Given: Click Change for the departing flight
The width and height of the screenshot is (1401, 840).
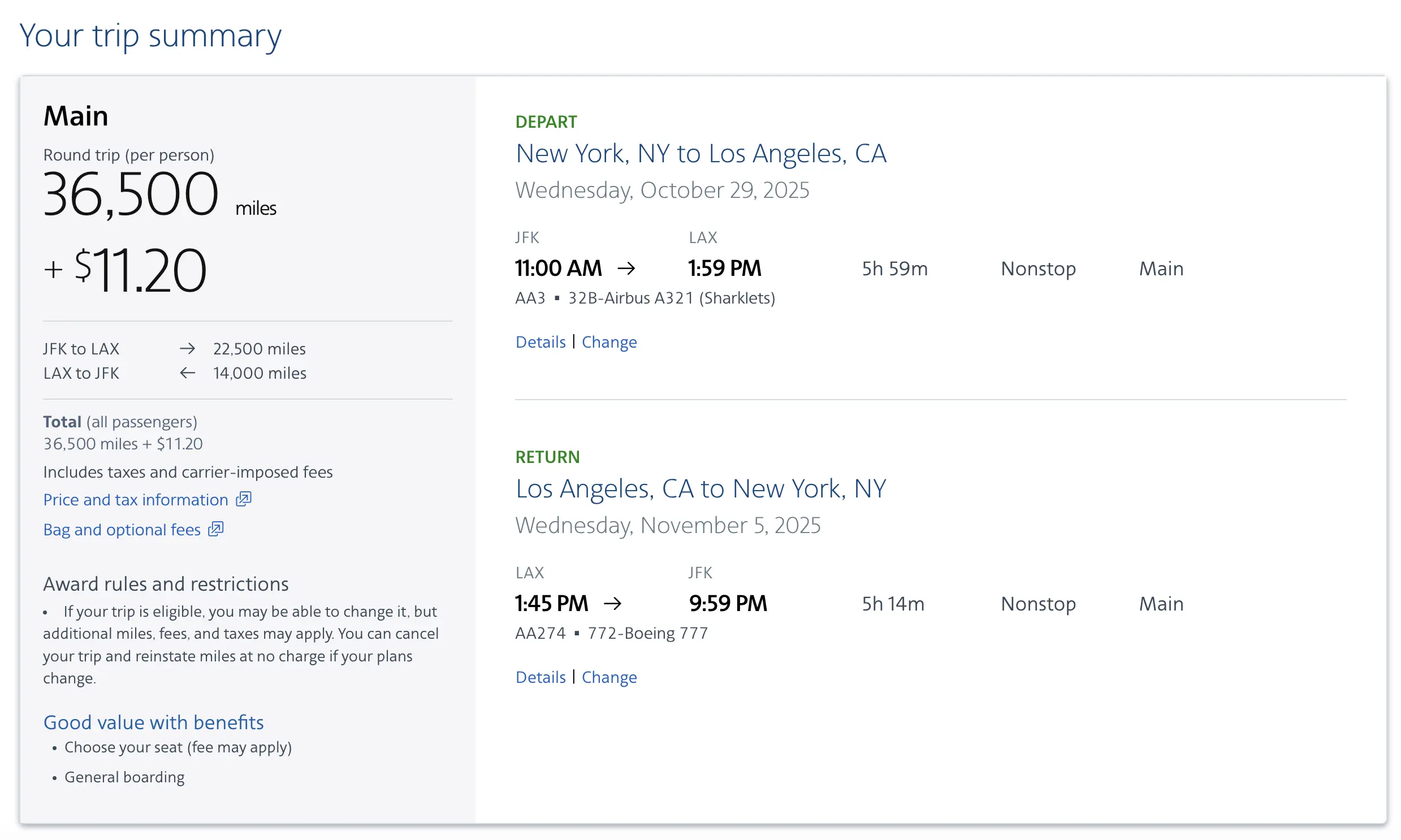Looking at the screenshot, I should pos(609,342).
